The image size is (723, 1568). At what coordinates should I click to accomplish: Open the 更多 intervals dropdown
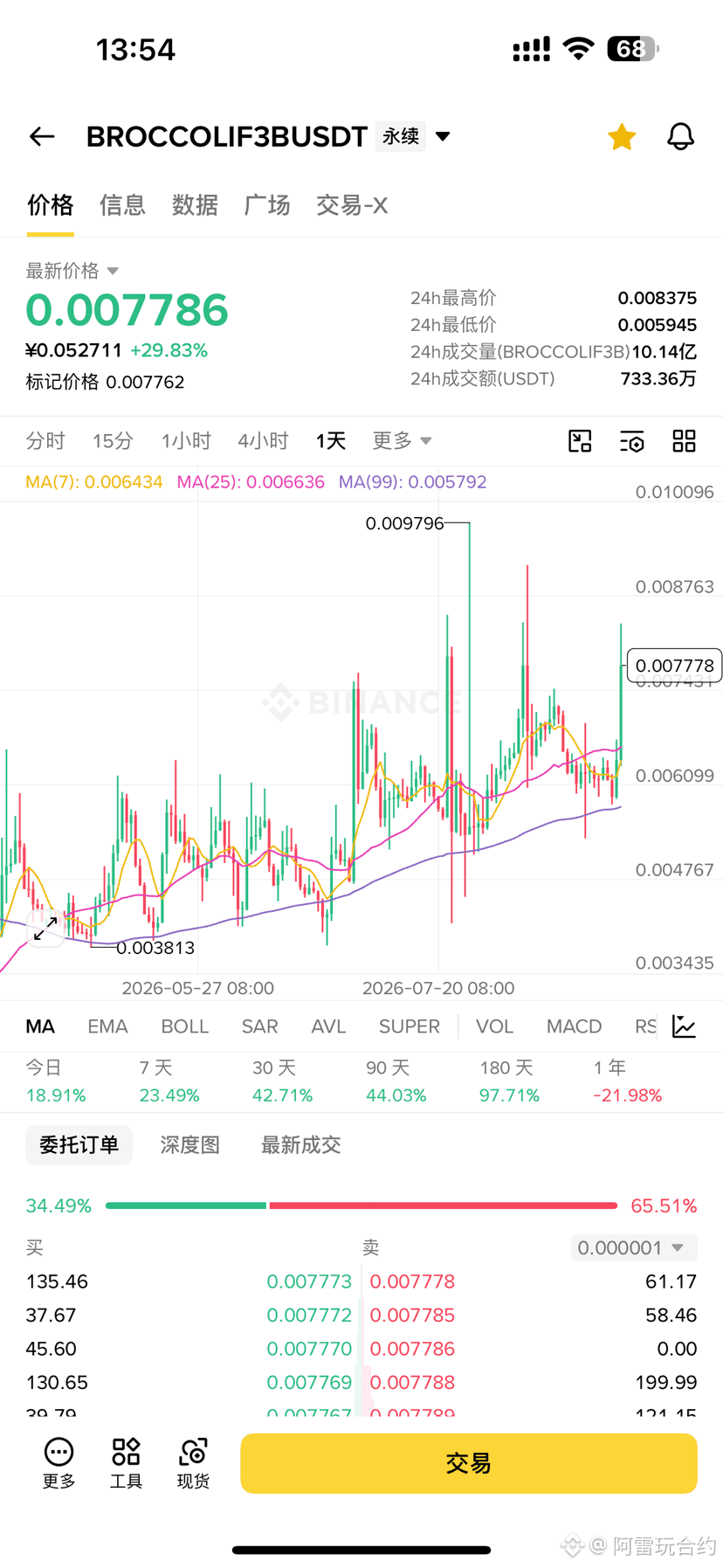402,440
